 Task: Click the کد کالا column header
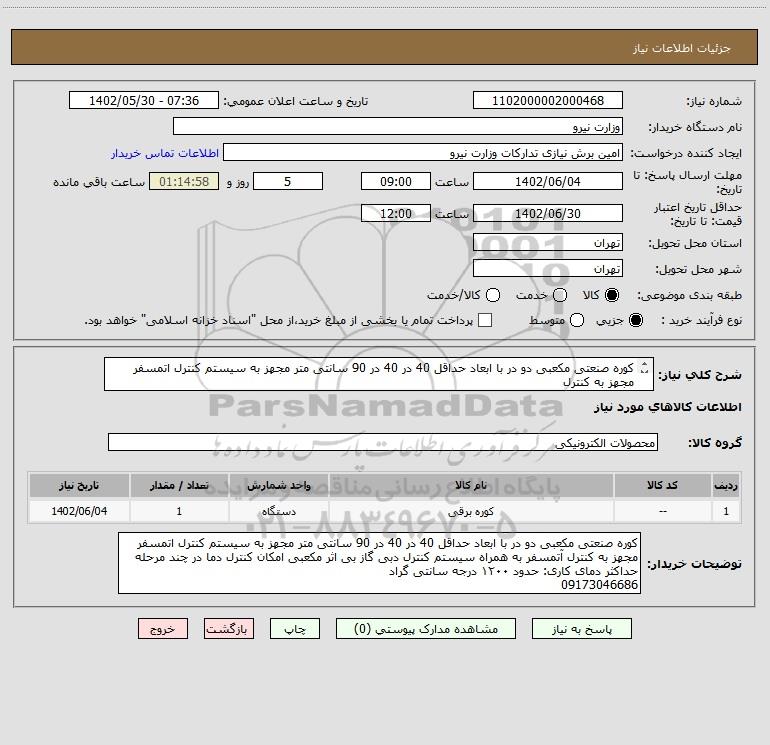tap(662, 485)
